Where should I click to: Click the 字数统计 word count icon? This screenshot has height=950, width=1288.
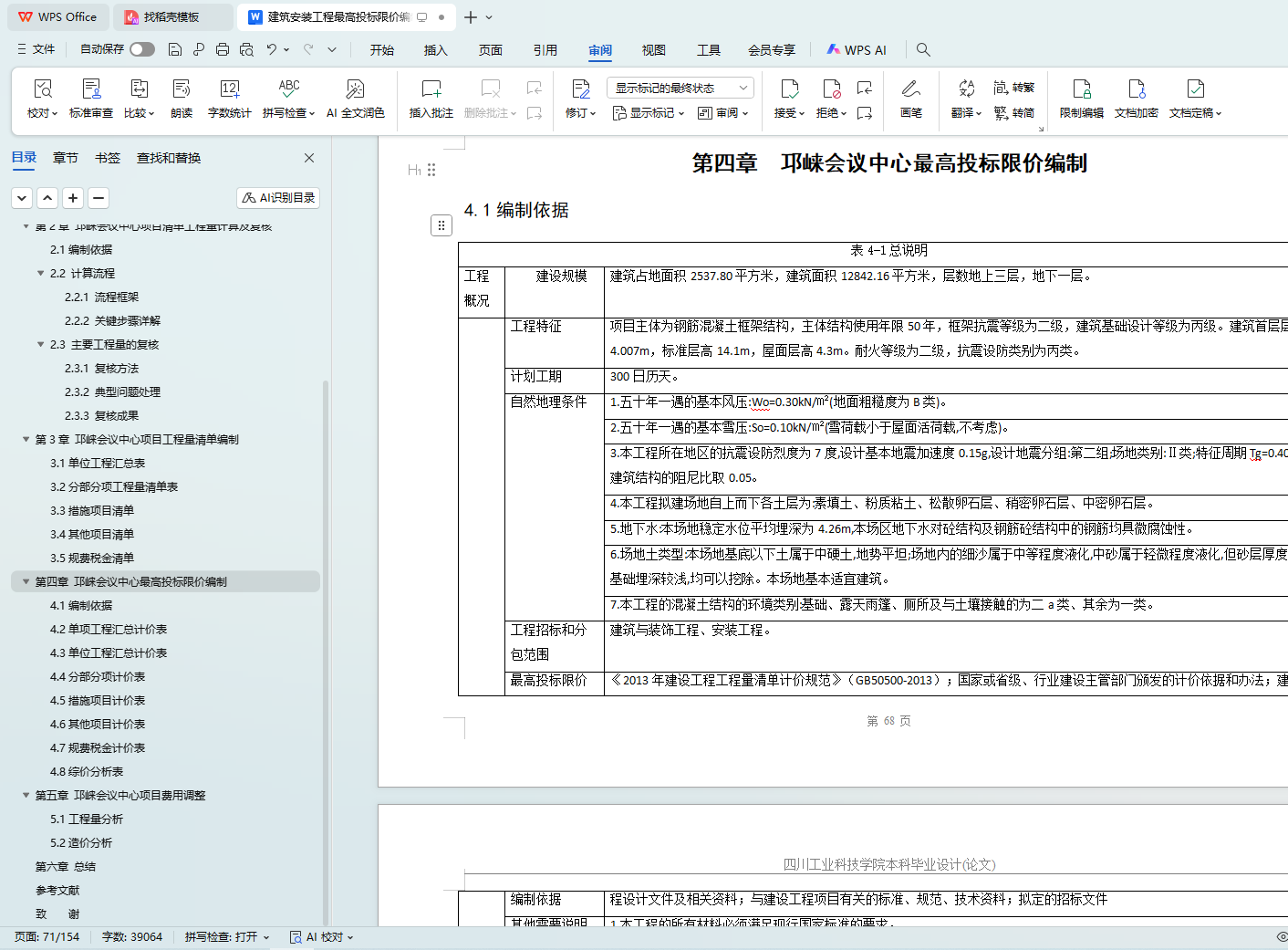click(229, 89)
